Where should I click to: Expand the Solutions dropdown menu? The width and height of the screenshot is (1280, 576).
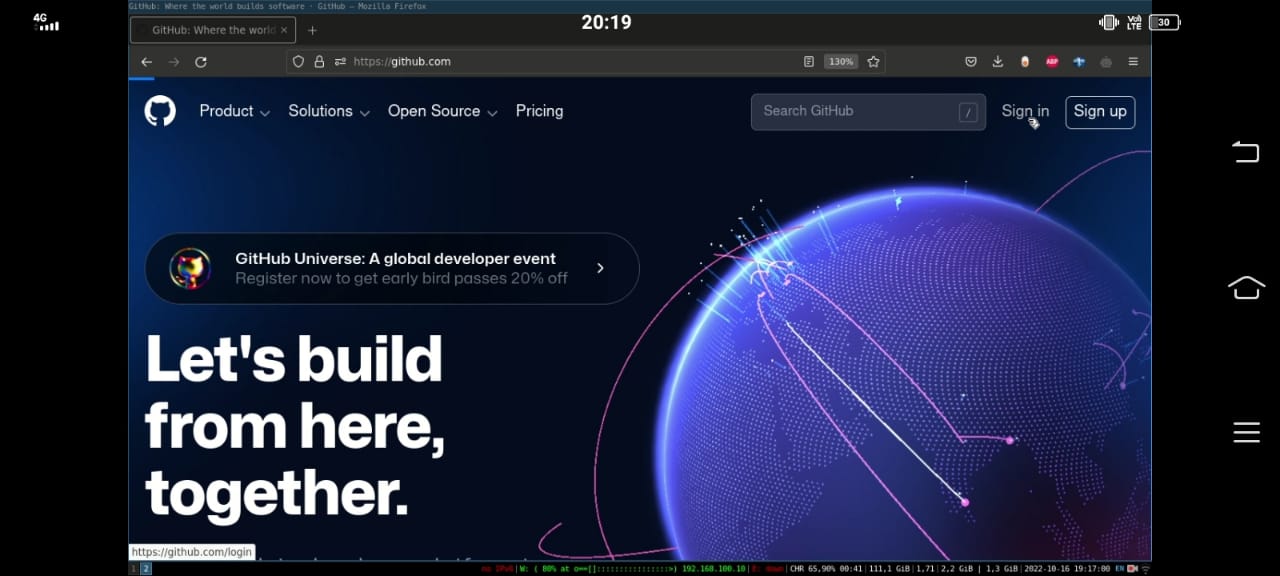pos(329,111)
